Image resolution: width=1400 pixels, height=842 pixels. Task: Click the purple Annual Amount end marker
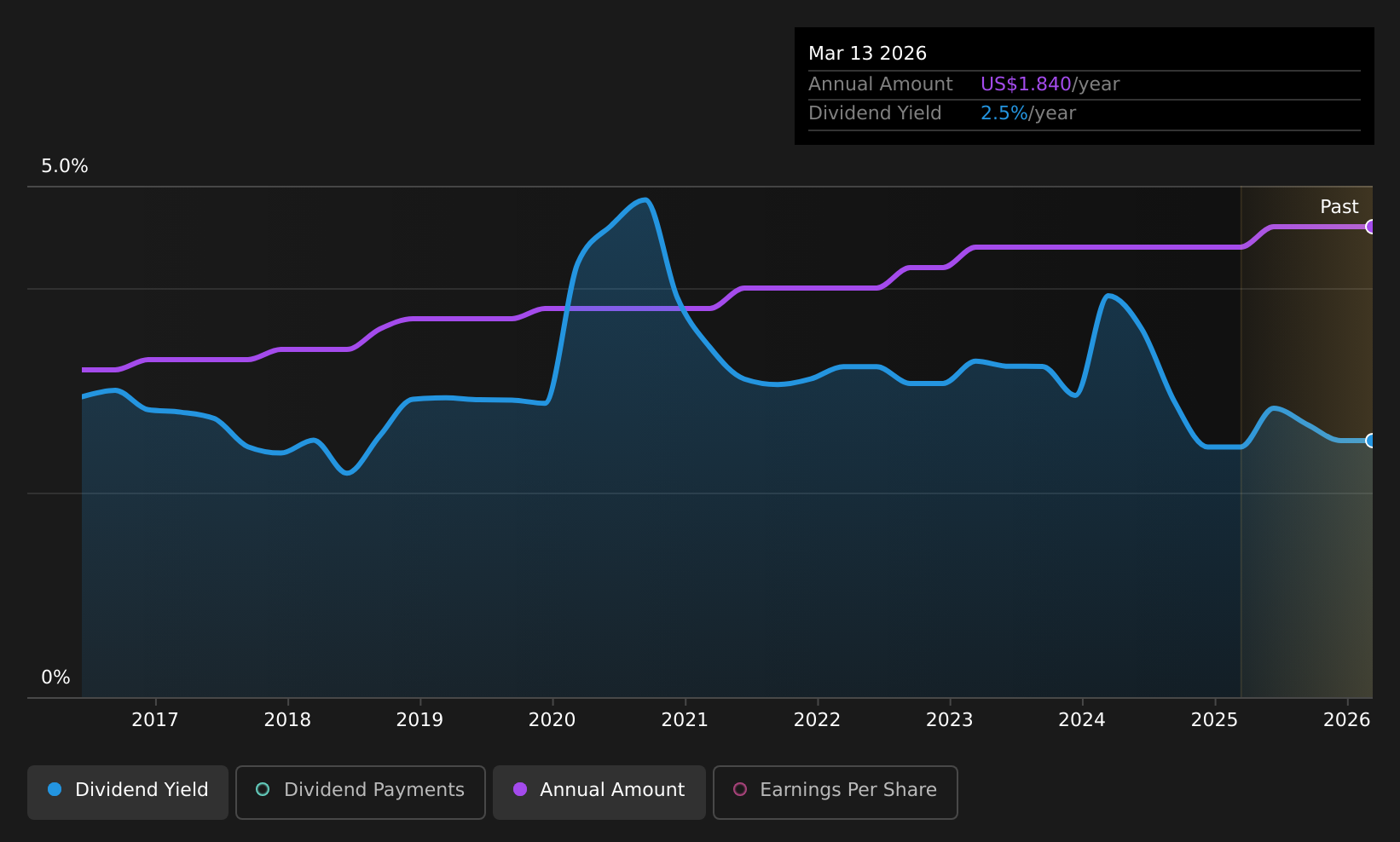coord(1371,227)
